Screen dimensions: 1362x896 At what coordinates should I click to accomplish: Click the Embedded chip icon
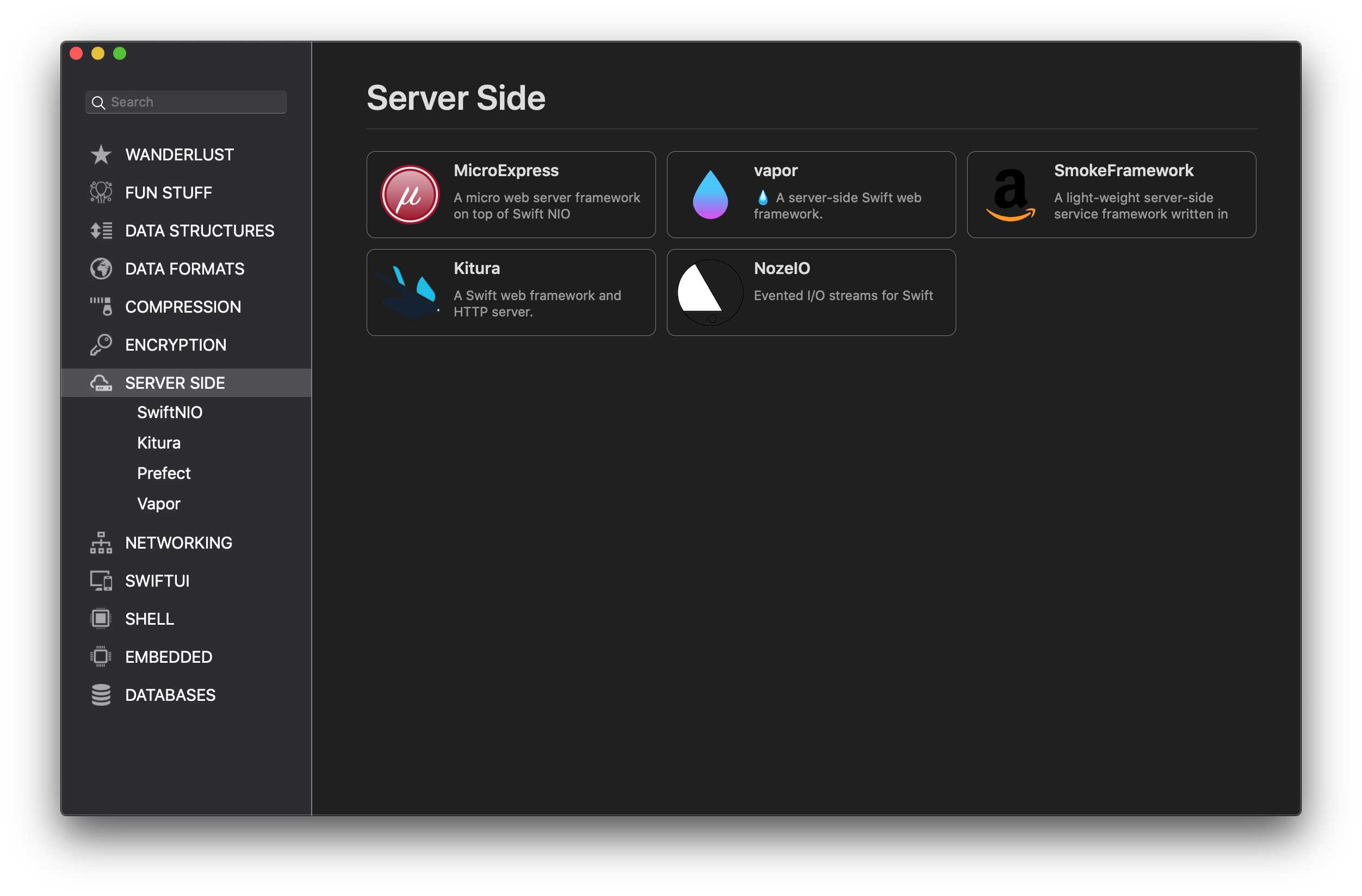(x=101, y=657)
